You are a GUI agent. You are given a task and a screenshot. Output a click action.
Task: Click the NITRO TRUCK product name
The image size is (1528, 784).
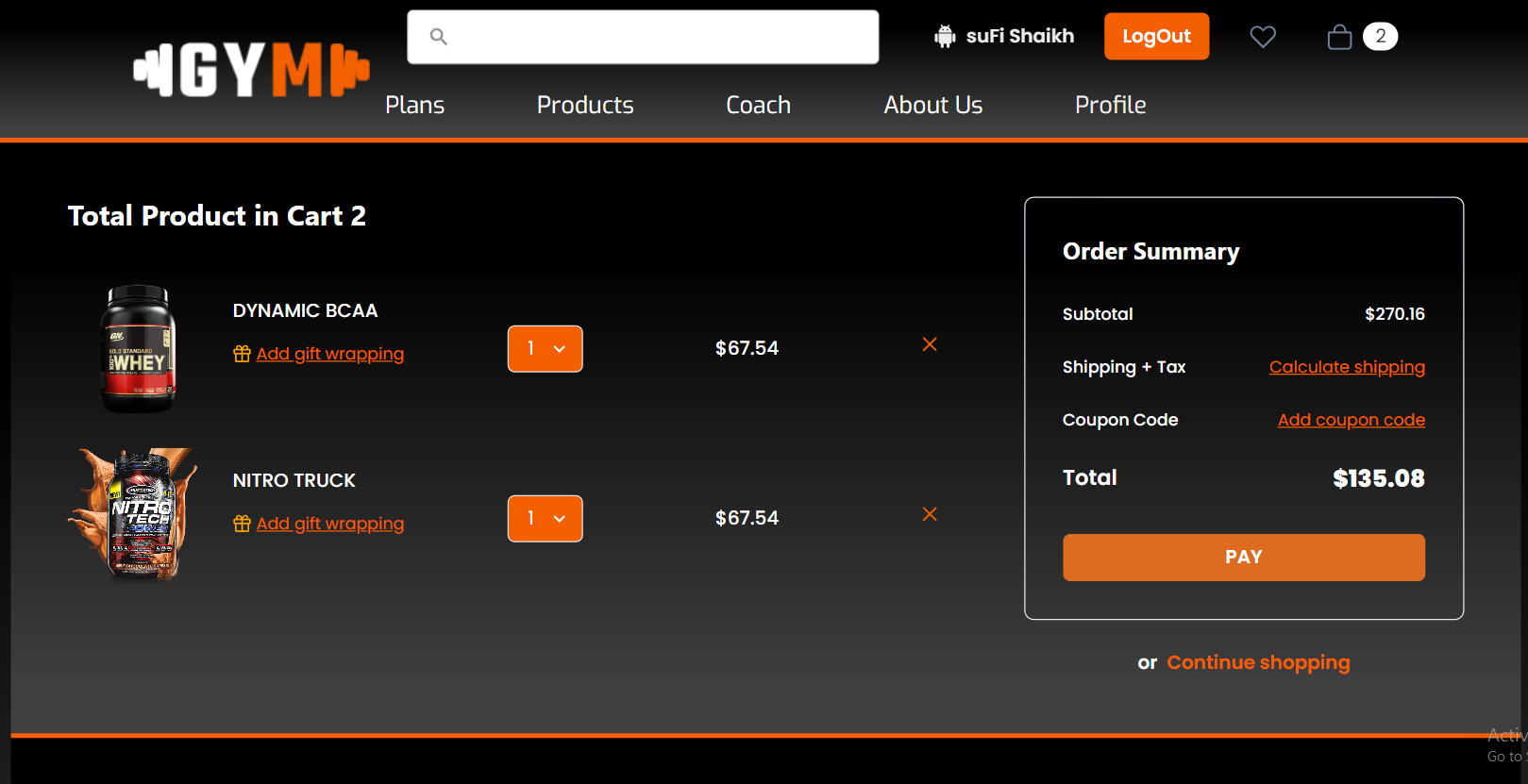pyautogui.click(x=294, y=480)
